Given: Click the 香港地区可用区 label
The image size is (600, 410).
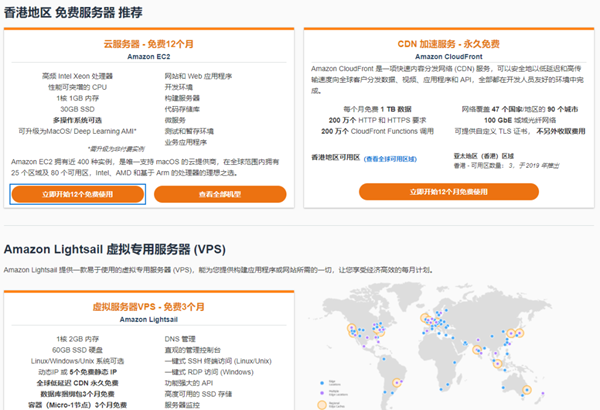Looking at the screenshot, I should tap(336, 157).
